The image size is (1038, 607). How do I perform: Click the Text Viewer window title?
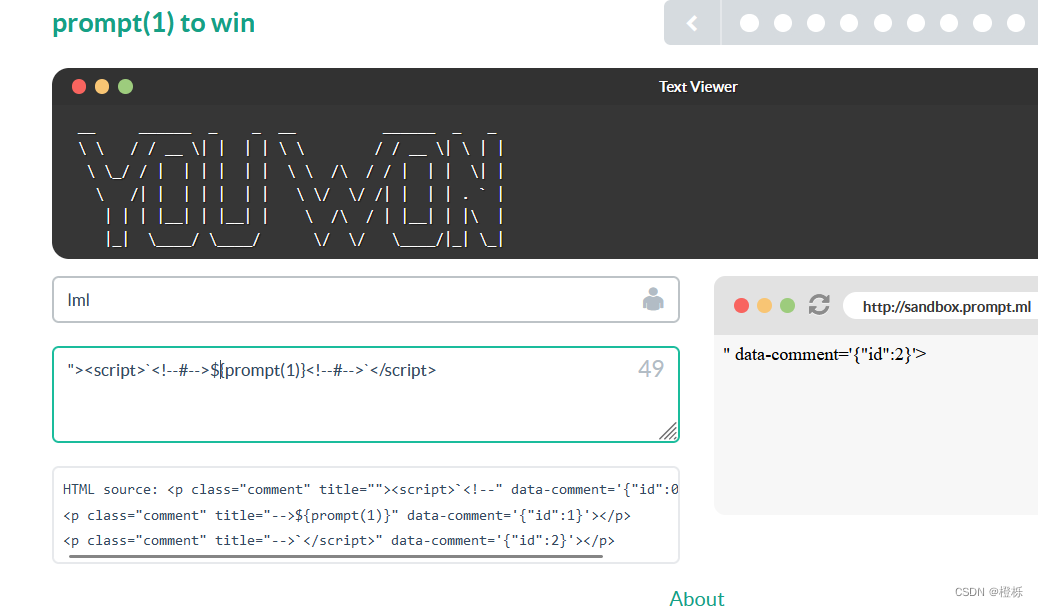click(x=698, y=87)
